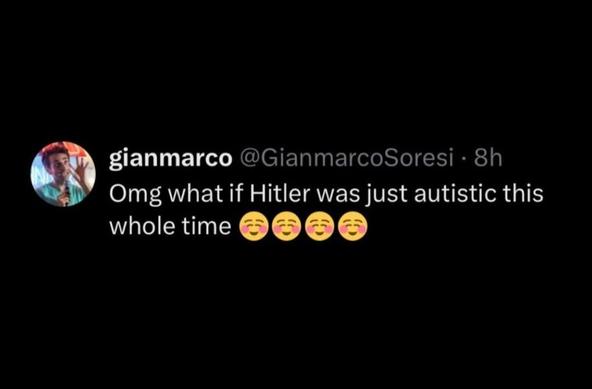Click the word Hitler in the tweet
The height and width of the screenshot is (389, 592).
pos(279,193)
